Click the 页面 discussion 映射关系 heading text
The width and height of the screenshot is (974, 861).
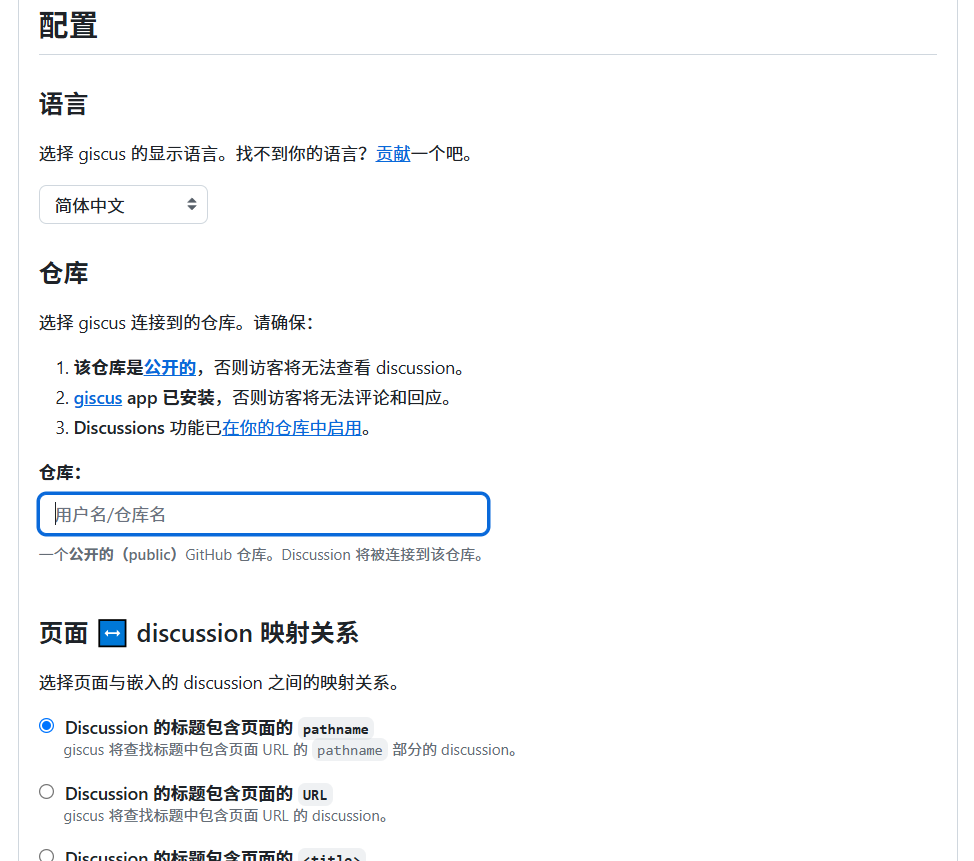pyautogui.click(x=246, y=634)
